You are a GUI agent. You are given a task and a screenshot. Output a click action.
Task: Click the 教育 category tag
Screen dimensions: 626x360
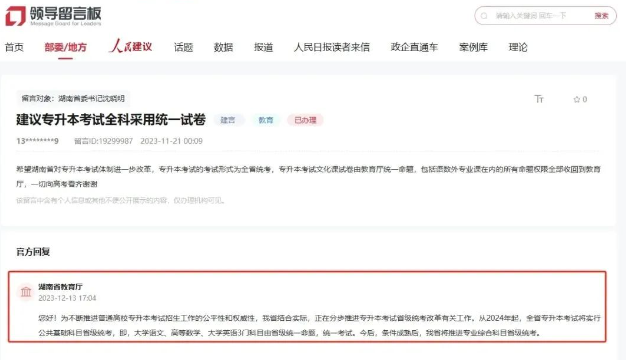point(265,120)
